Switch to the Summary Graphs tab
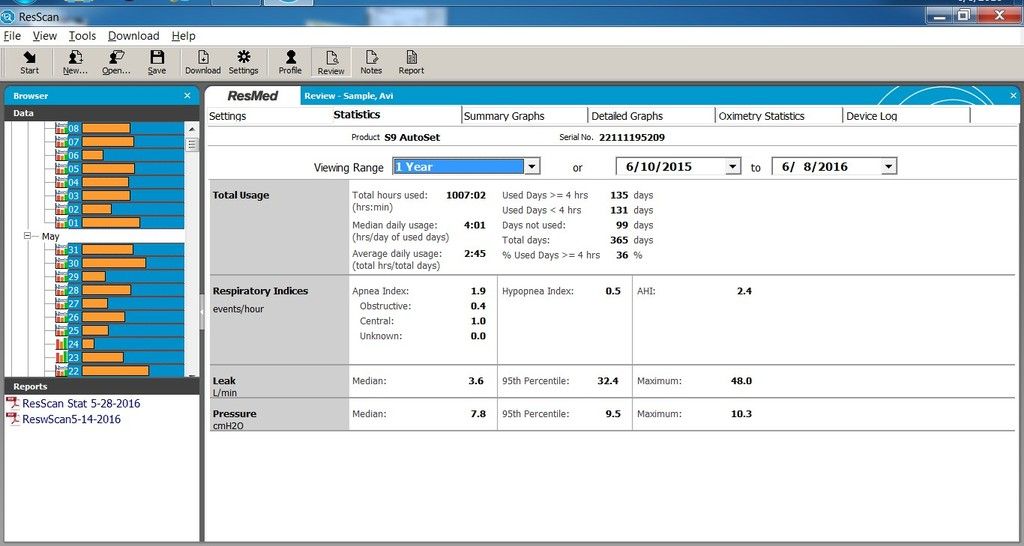The image size is (1024, 546). point(504,116)
